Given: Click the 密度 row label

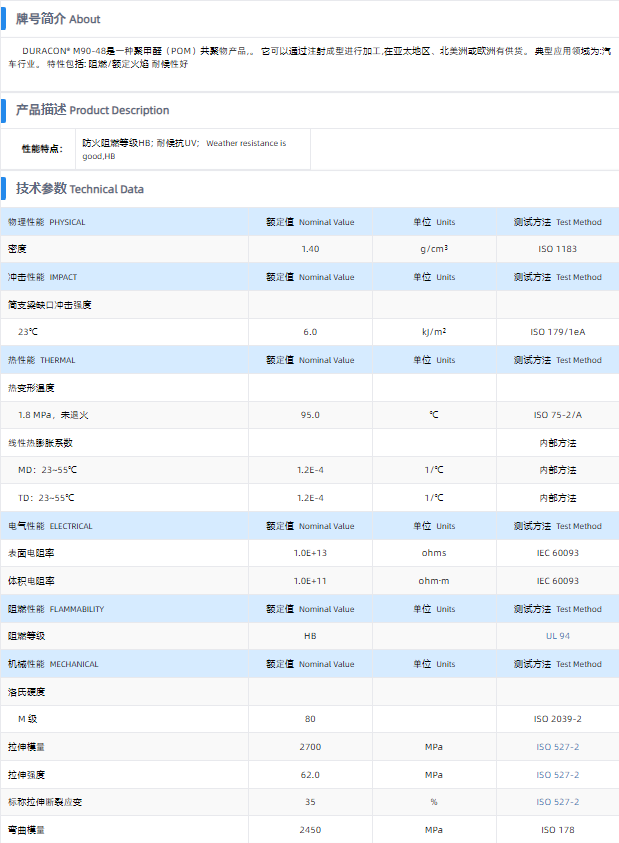Looking at the screenshot, I should tap(17, 249).
